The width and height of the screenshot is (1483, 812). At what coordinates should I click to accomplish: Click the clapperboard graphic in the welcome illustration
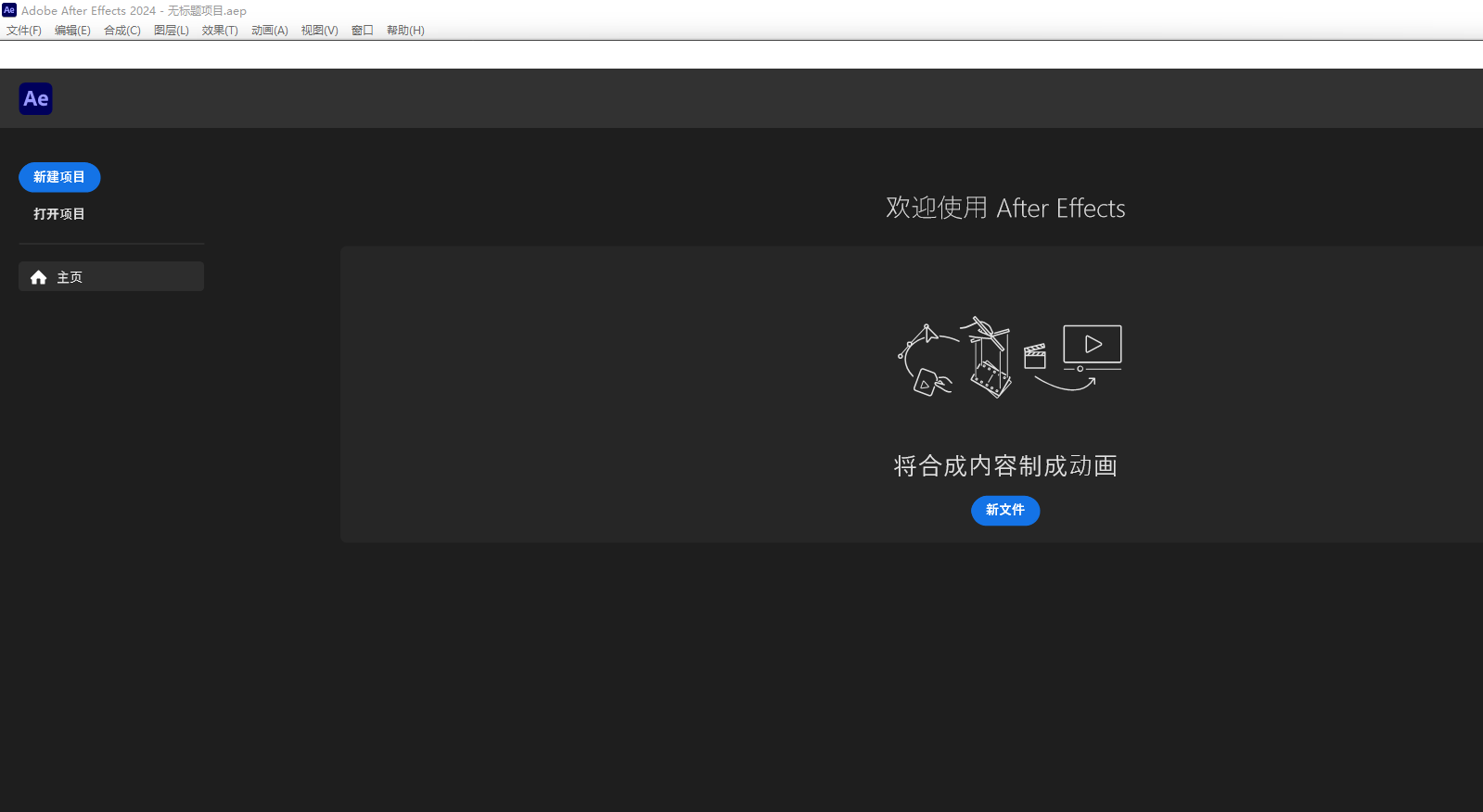click(1035, 356)
